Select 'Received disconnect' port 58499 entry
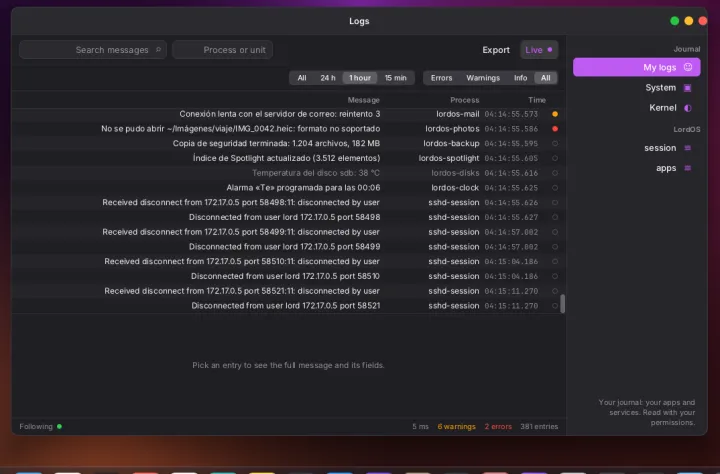The height and width of the screenshot is (474, 720). pyautogui.click(x=288, y=232)
